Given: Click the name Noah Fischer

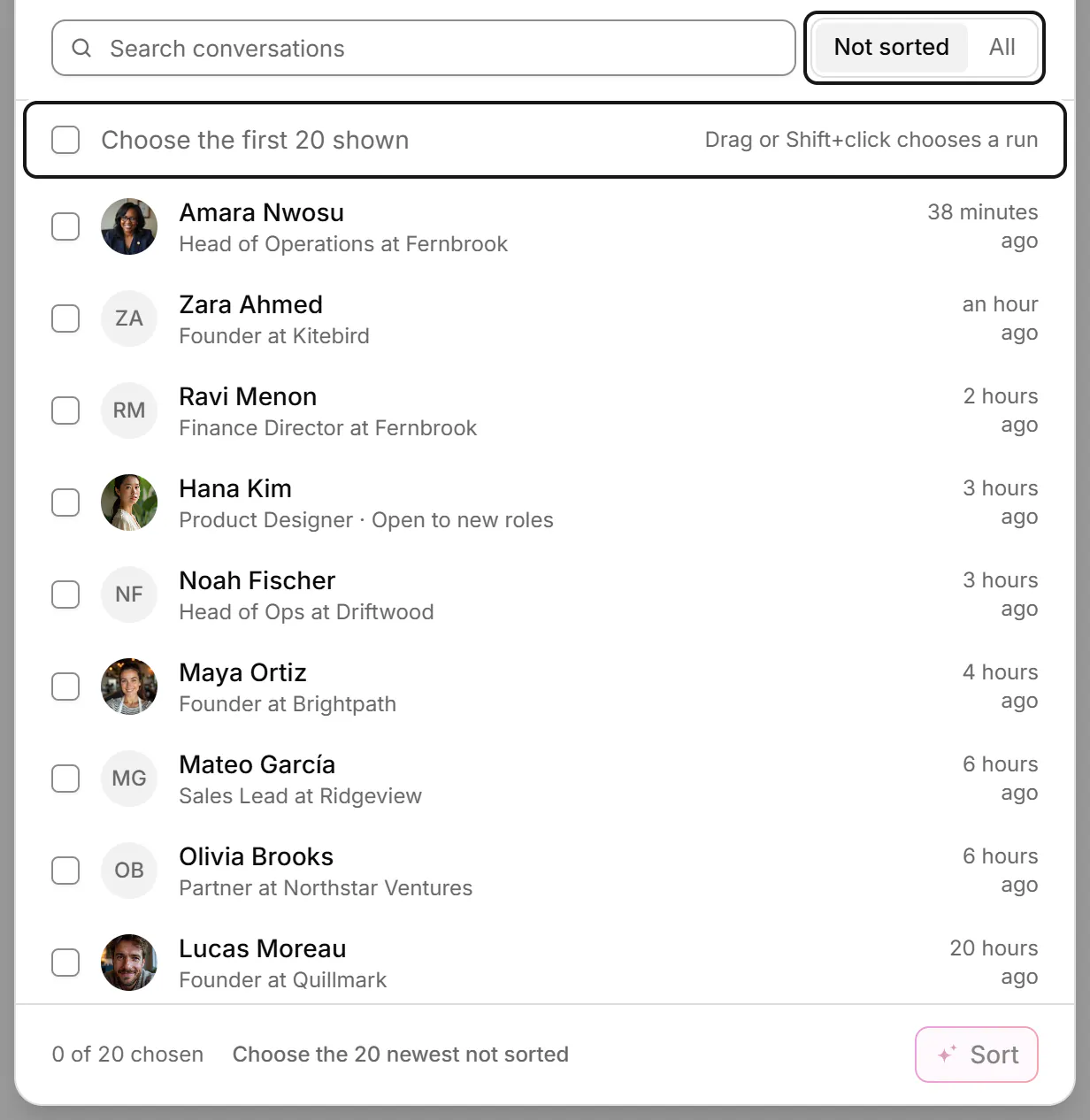Looking at the screenshot, I should point(257,580).
